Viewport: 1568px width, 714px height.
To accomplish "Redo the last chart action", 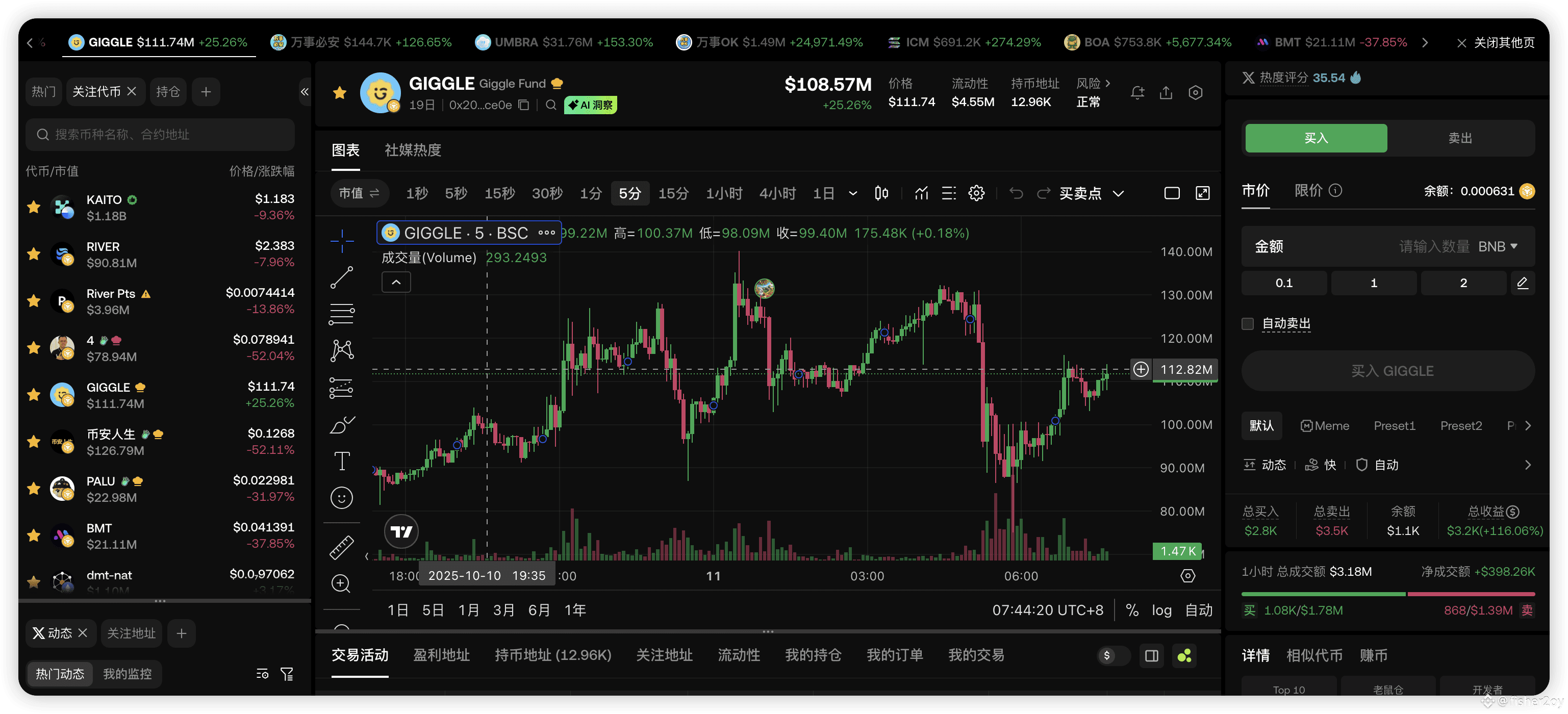I will click(x=1043, y=194).
